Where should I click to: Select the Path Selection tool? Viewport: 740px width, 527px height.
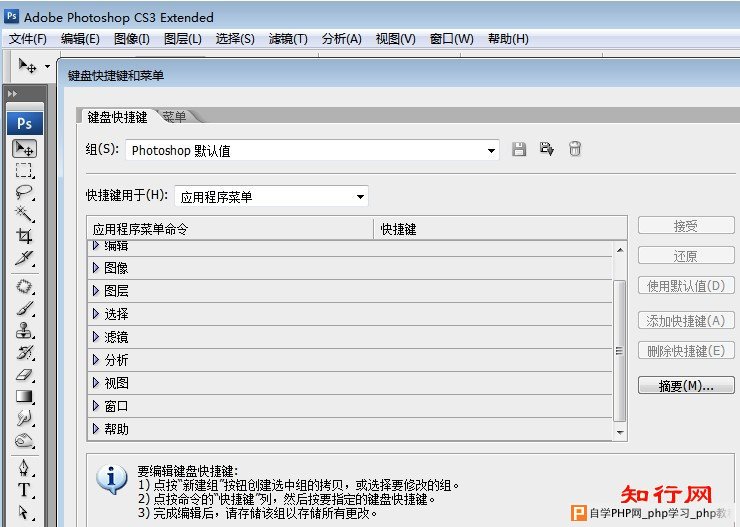coord(25,512)
